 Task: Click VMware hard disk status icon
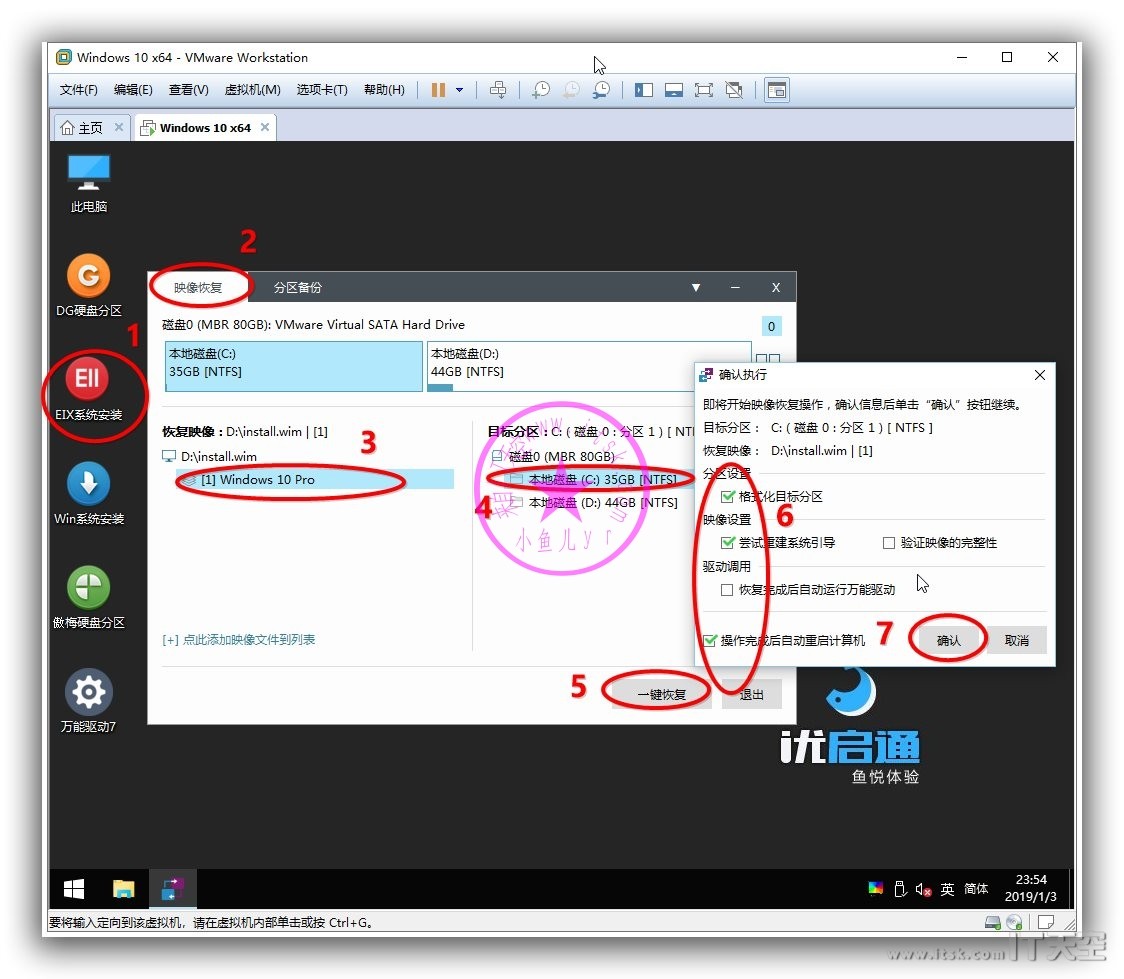click(x=992, y=923)
